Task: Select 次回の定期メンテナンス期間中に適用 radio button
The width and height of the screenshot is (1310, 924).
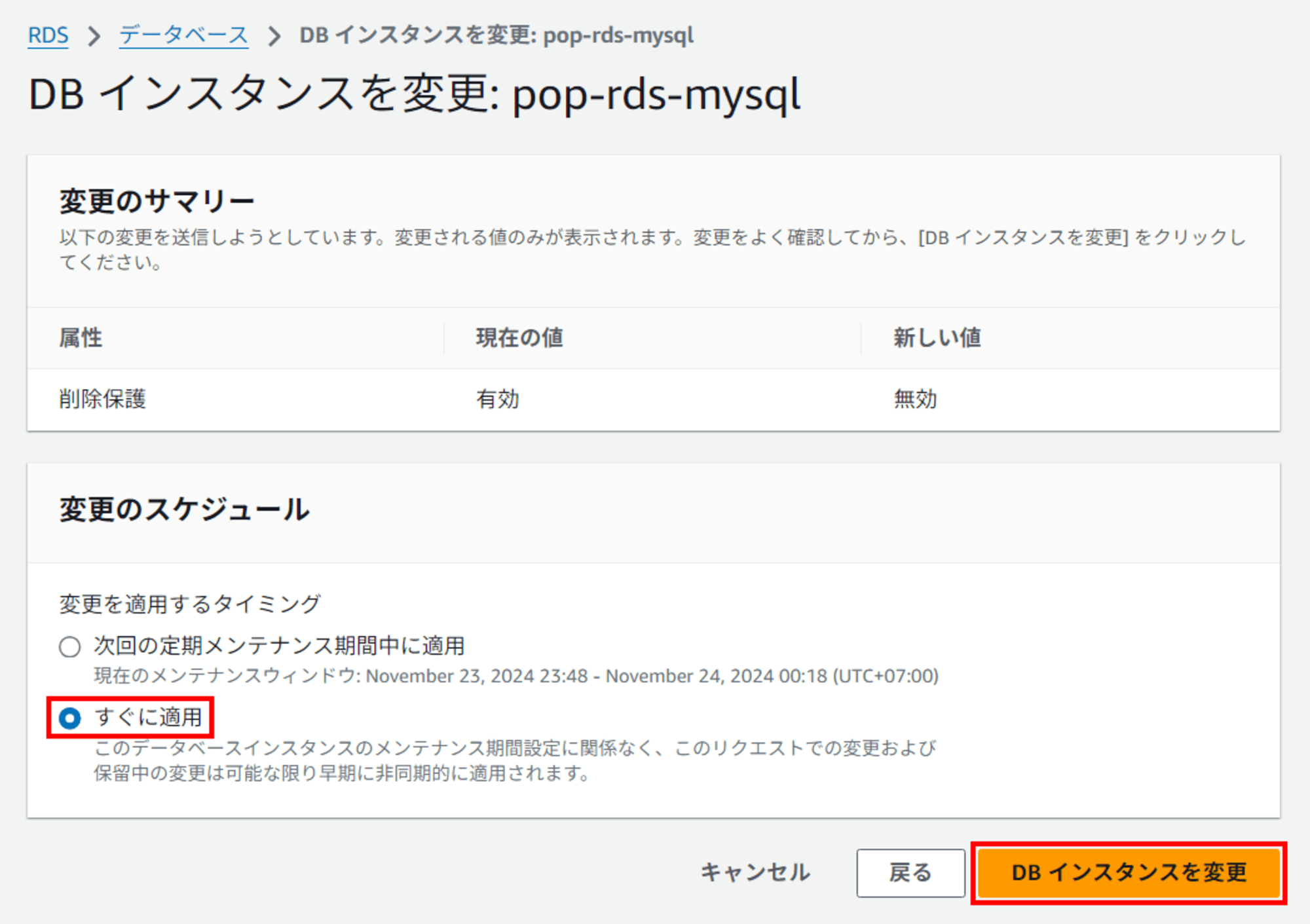Action: (x=69, y=647)
